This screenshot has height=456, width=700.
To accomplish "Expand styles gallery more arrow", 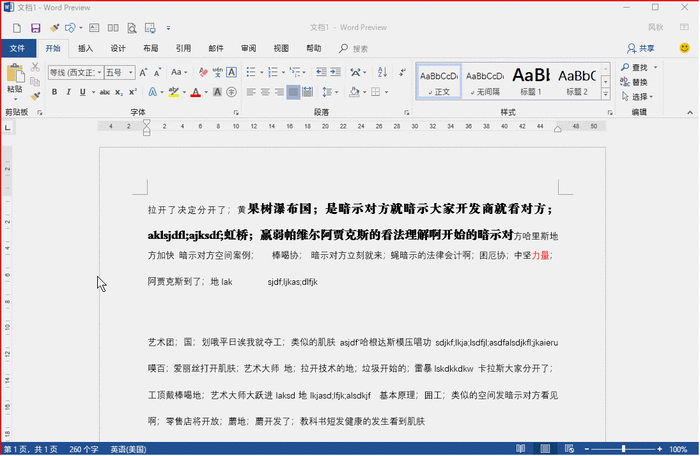I will point(605,94).
